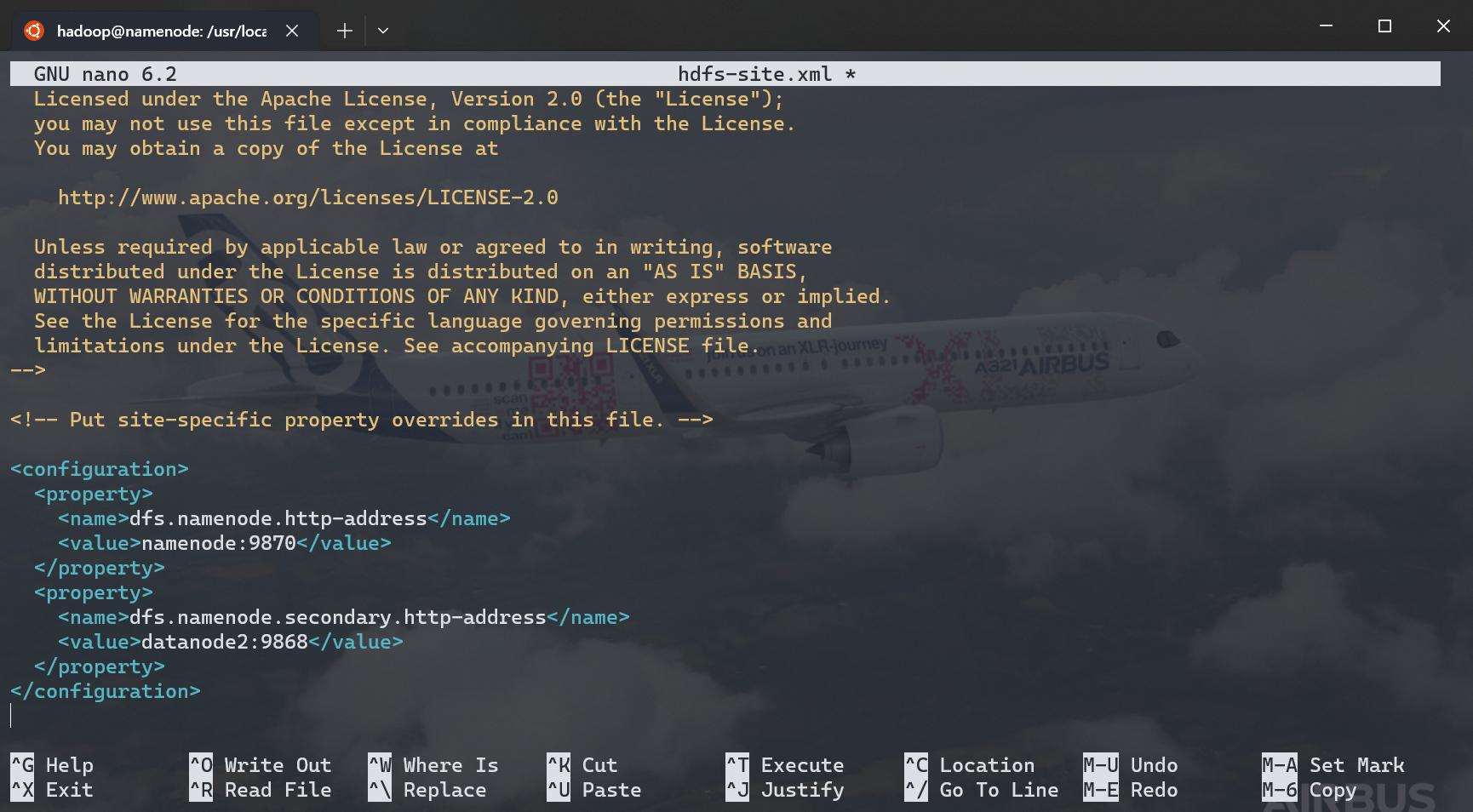
Task: Click the M-U Undo shortcut
Action: (1131, 765)
